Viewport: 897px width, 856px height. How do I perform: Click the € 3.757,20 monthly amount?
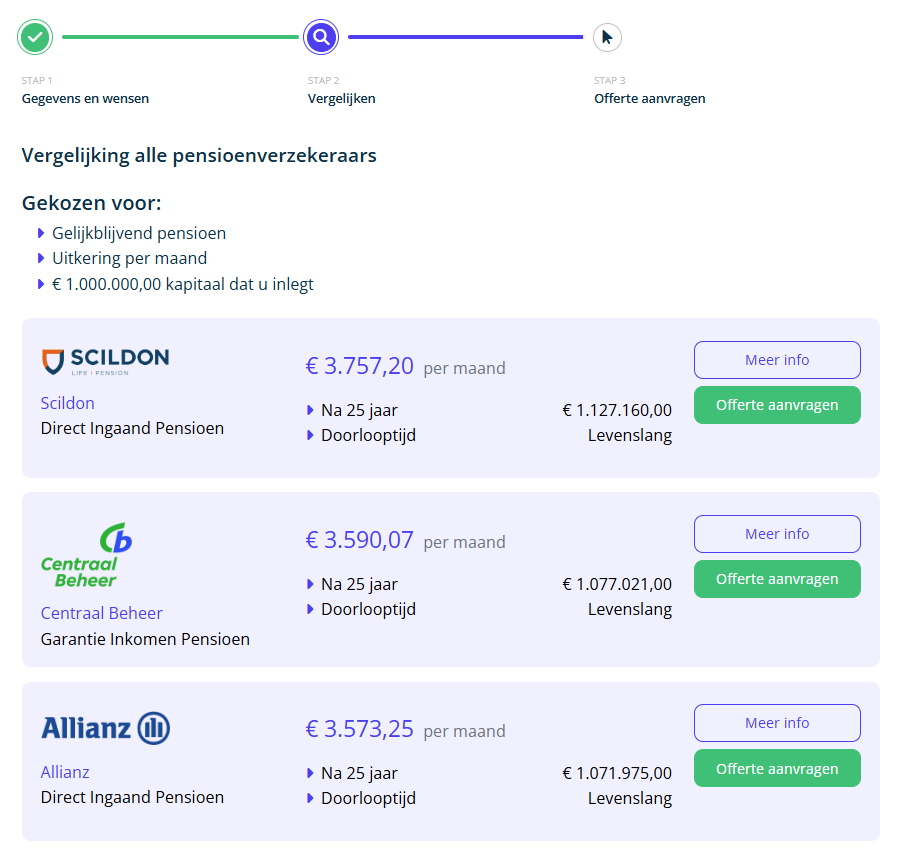[x=359, y=367]
